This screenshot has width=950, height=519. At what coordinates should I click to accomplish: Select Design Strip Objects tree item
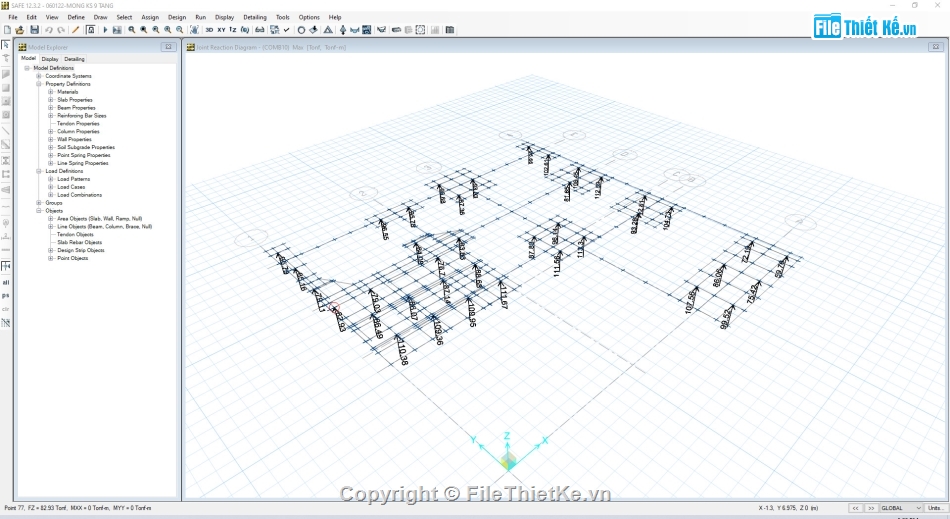pos(81,250)
